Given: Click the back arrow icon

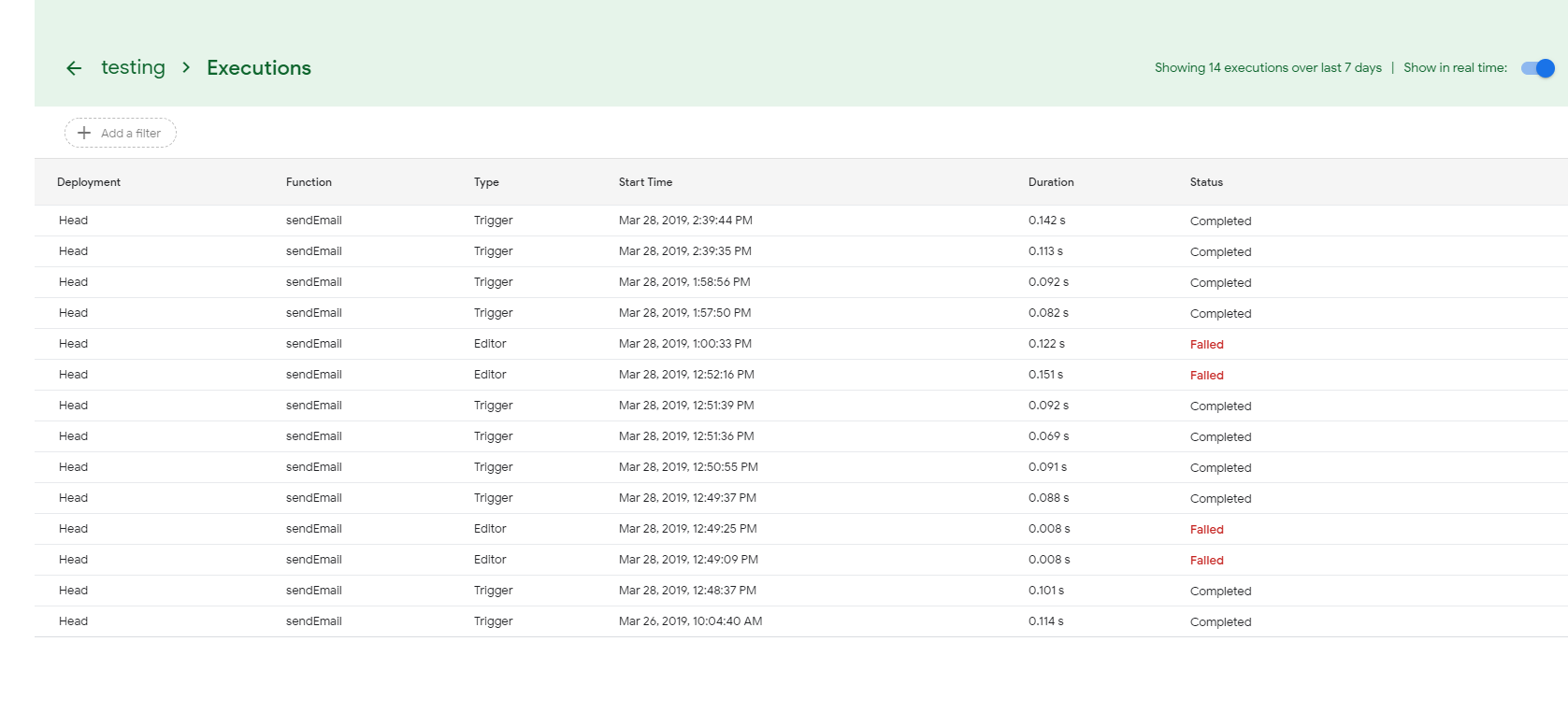Looking at the screenshot, I should click(x=74, y=68).
